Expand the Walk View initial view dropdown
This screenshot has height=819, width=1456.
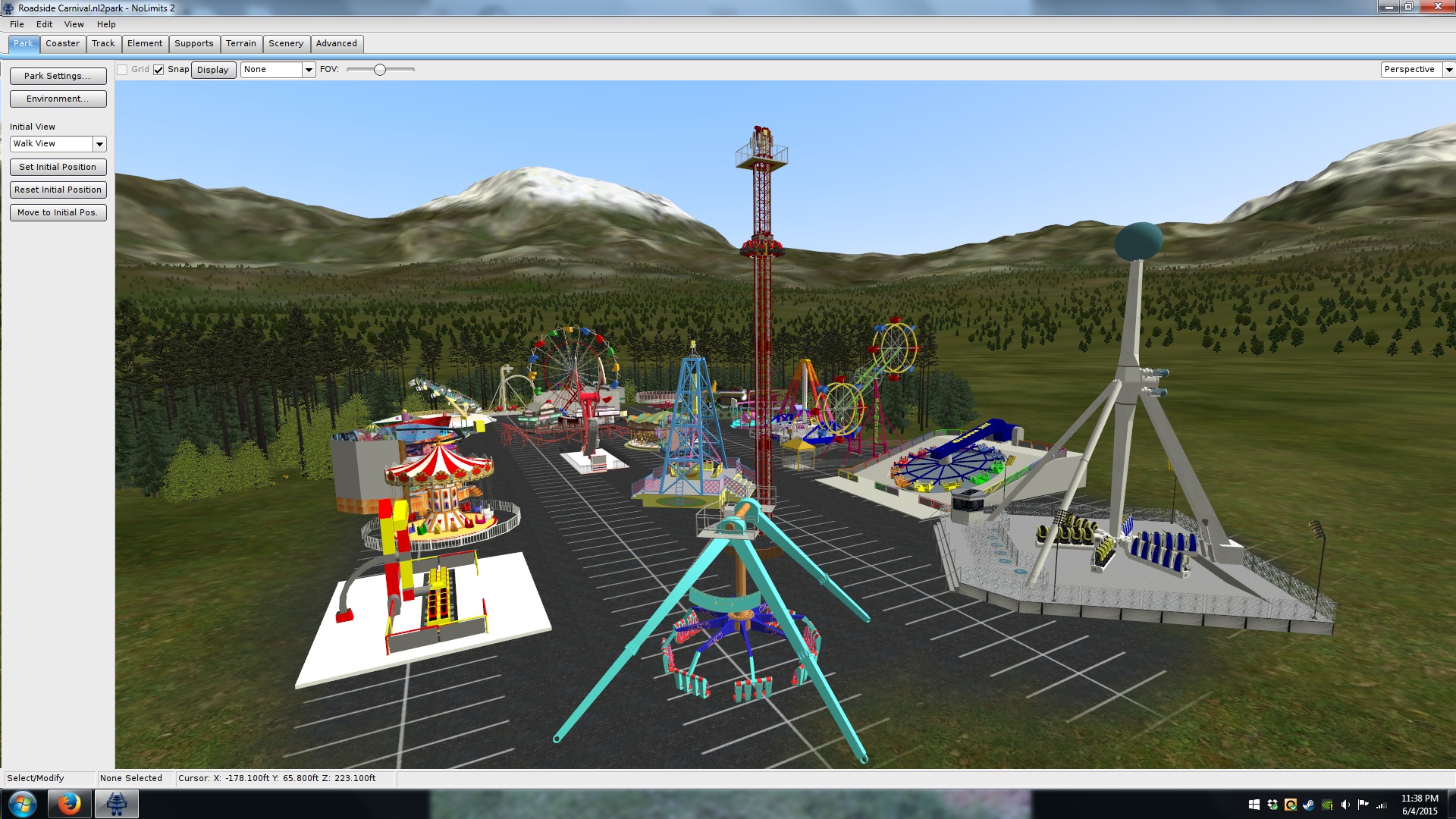click(99, 144)
